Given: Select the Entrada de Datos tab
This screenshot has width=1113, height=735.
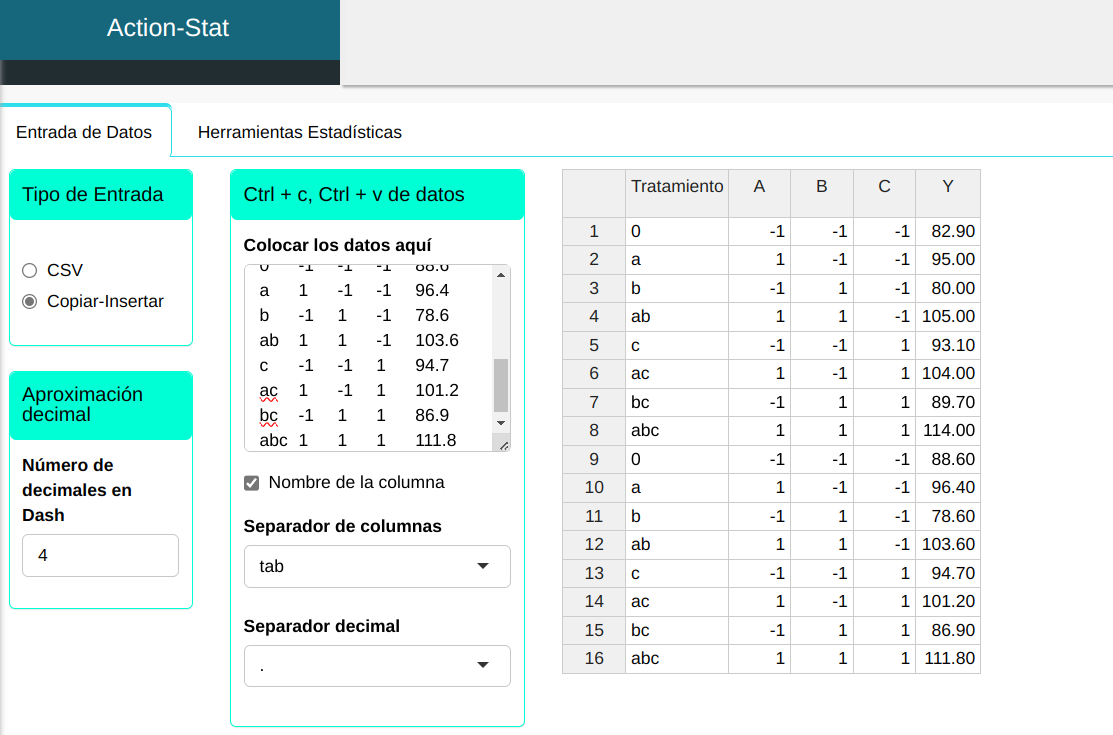Looking at the screenshot, I should pos(85,132).
